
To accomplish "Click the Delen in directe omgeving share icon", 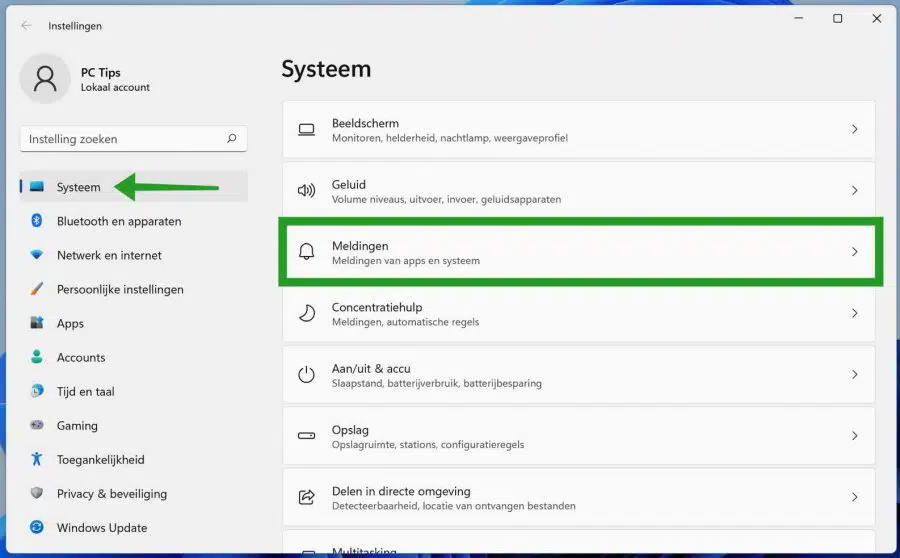I will (307, 497).
